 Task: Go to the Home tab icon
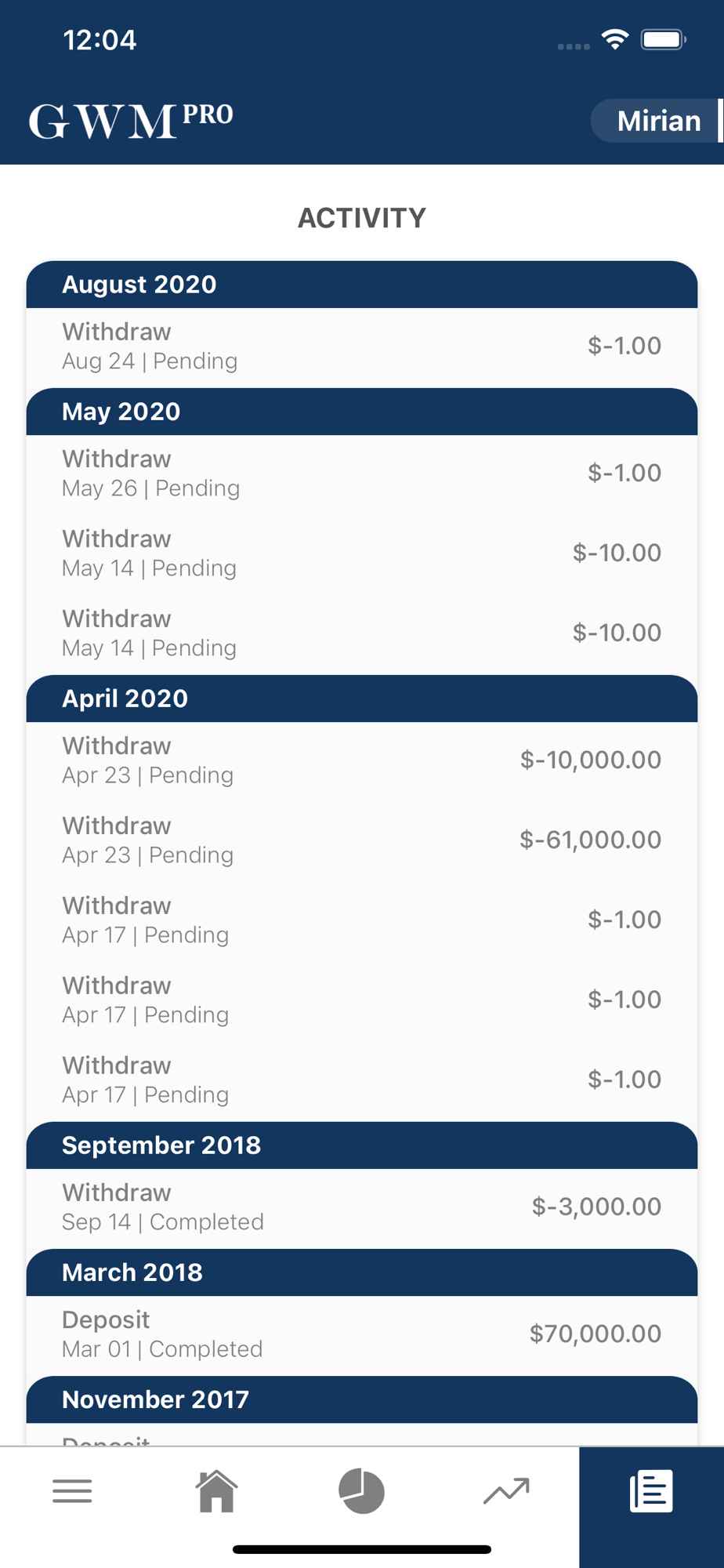point(216,1490)
